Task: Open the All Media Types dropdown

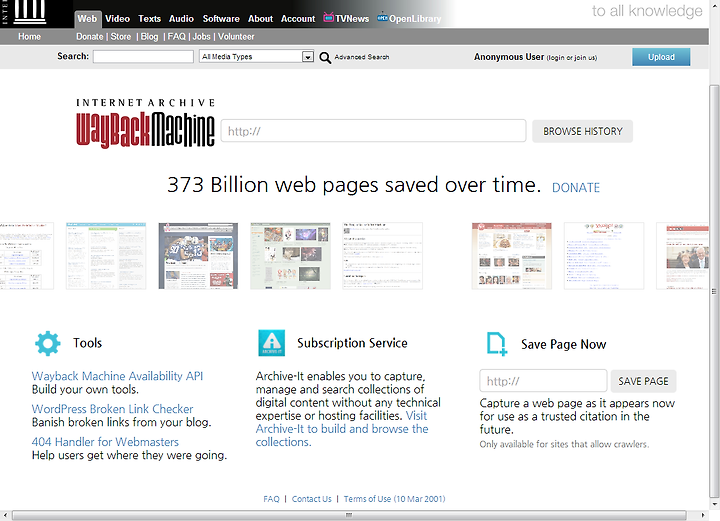Action: click(x=256, y=56)
